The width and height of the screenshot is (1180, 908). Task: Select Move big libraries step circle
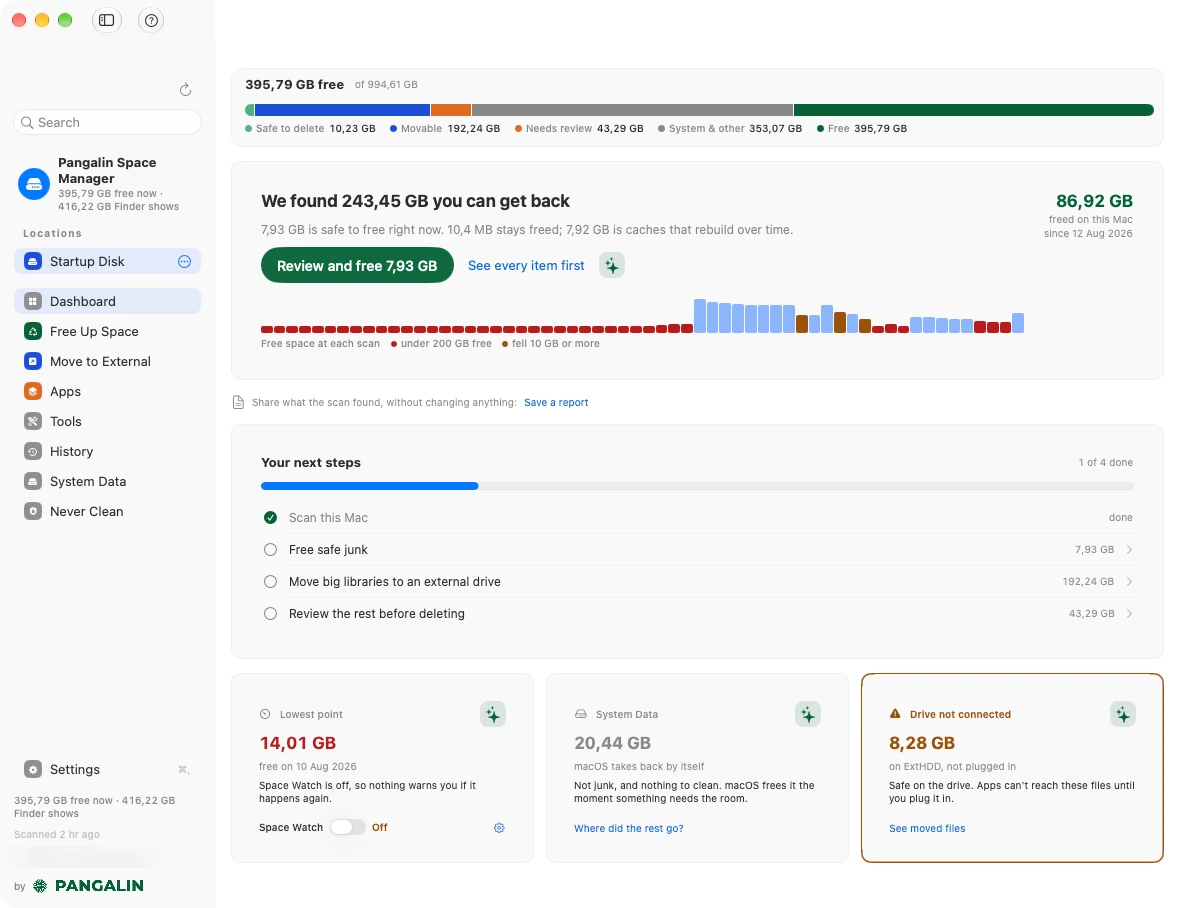pos(270,582)
